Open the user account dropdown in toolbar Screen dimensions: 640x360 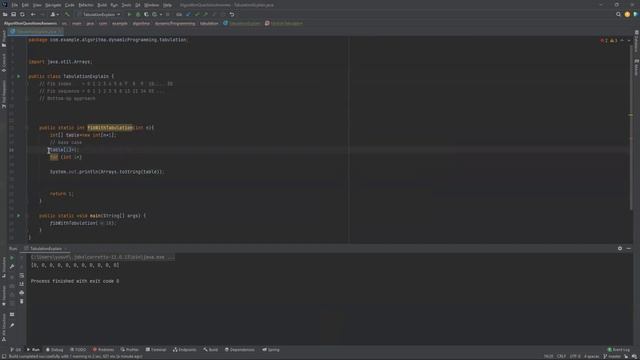point(54,14)
